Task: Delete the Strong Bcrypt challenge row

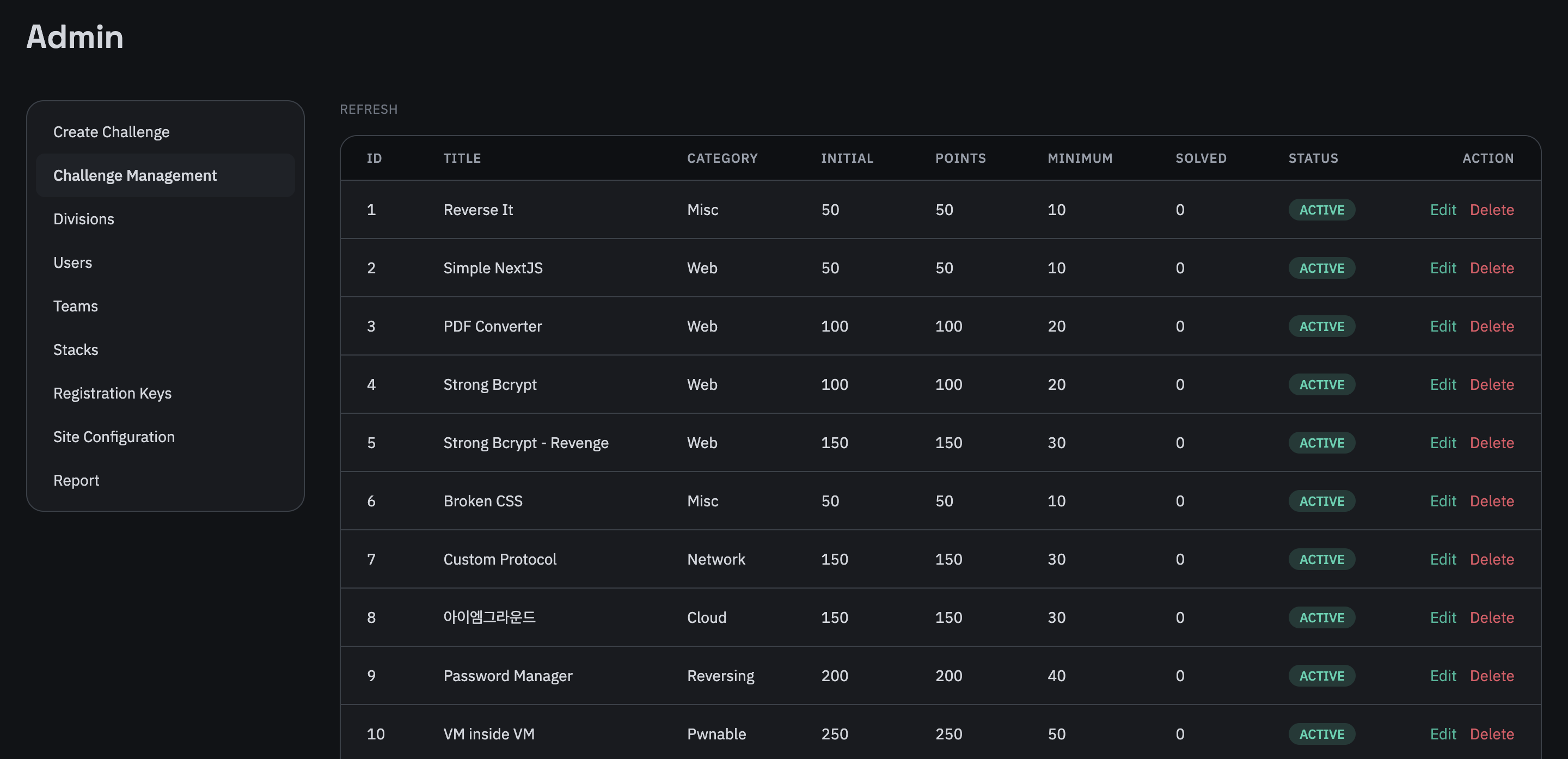Action: coord(1491,384)
